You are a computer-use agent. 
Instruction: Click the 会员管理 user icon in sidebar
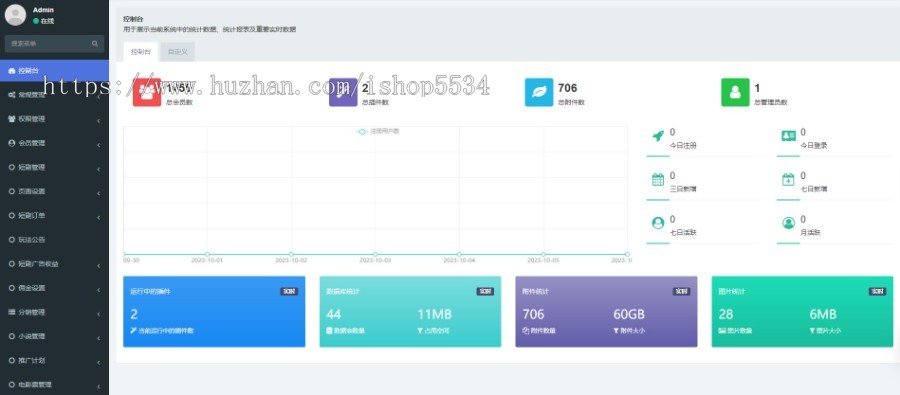12,143
